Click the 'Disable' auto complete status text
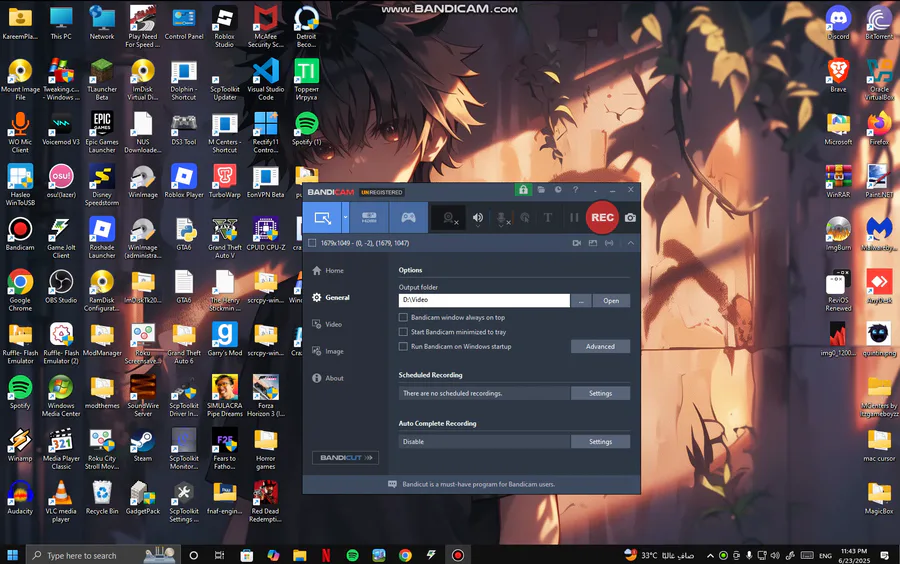Viewport: 900px width, 564px height. 413,442
